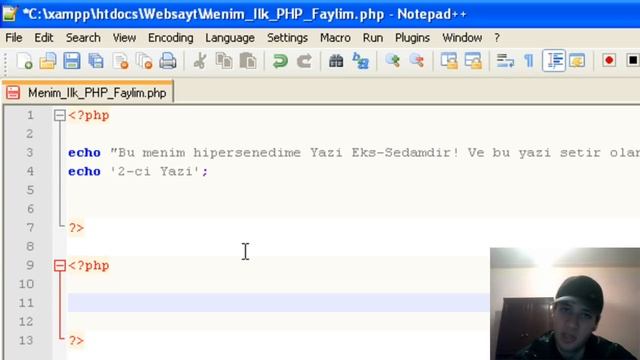Open the Macro menu
The image size is (640, 360).
coord(335,38)
